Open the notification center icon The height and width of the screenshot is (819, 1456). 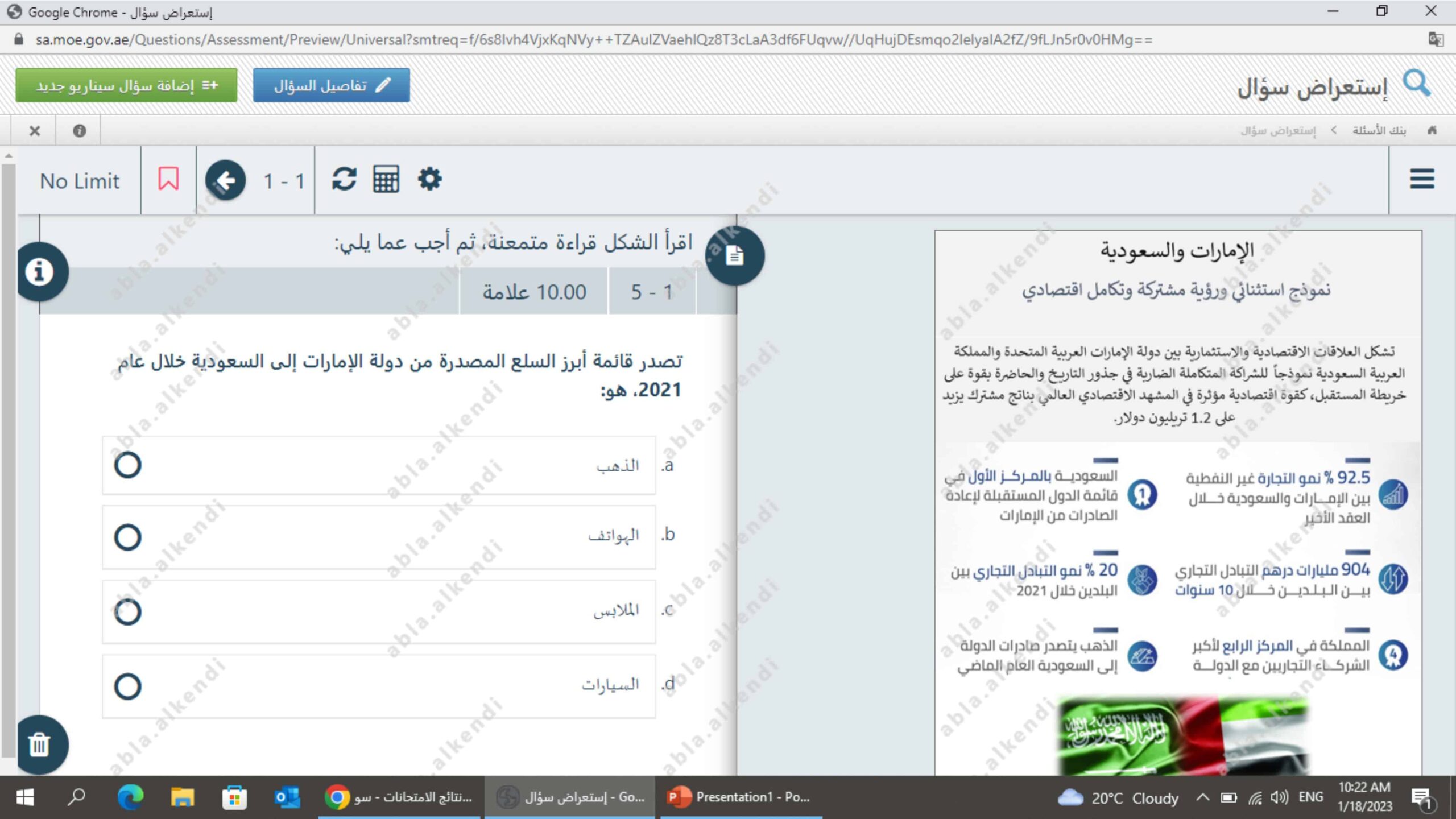click(x=1423, y=799)
